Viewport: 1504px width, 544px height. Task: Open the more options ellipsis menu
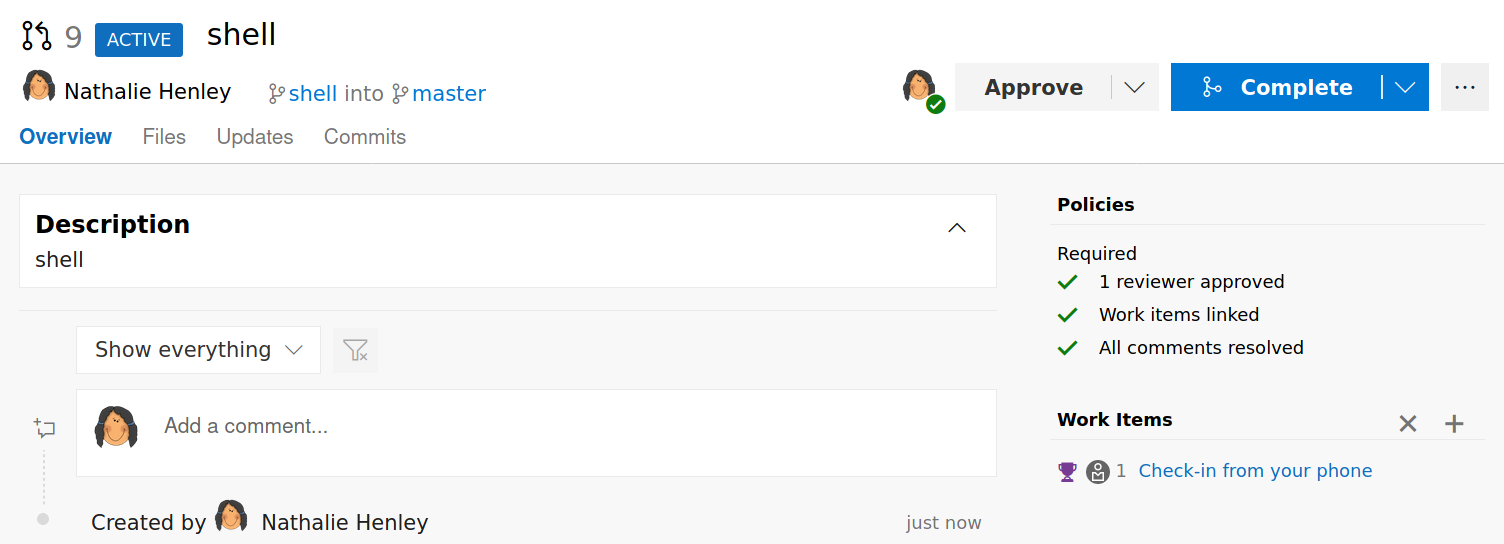(1465, 87)
